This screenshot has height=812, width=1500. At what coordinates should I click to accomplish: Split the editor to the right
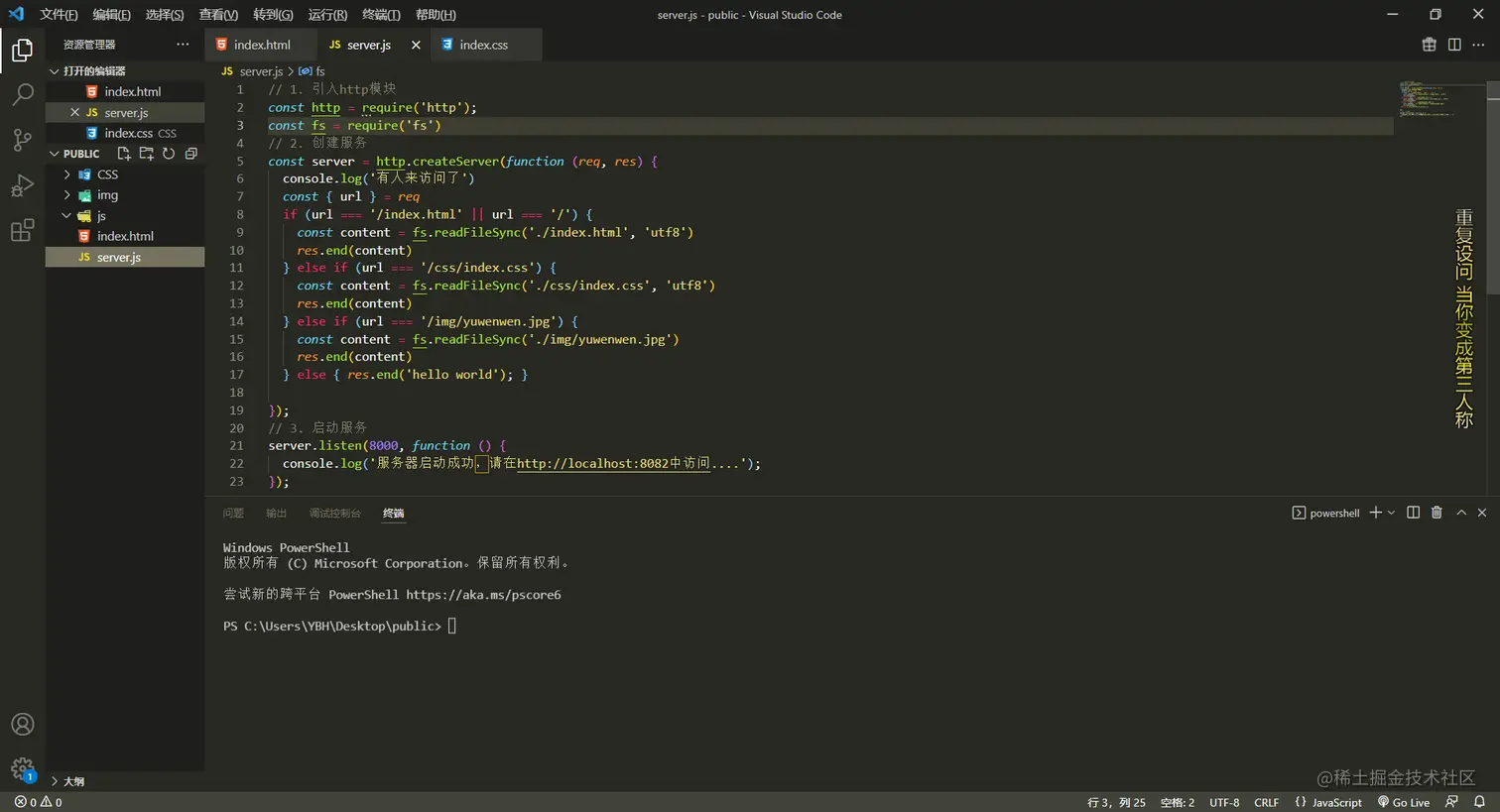click(x=1454, y=45)
